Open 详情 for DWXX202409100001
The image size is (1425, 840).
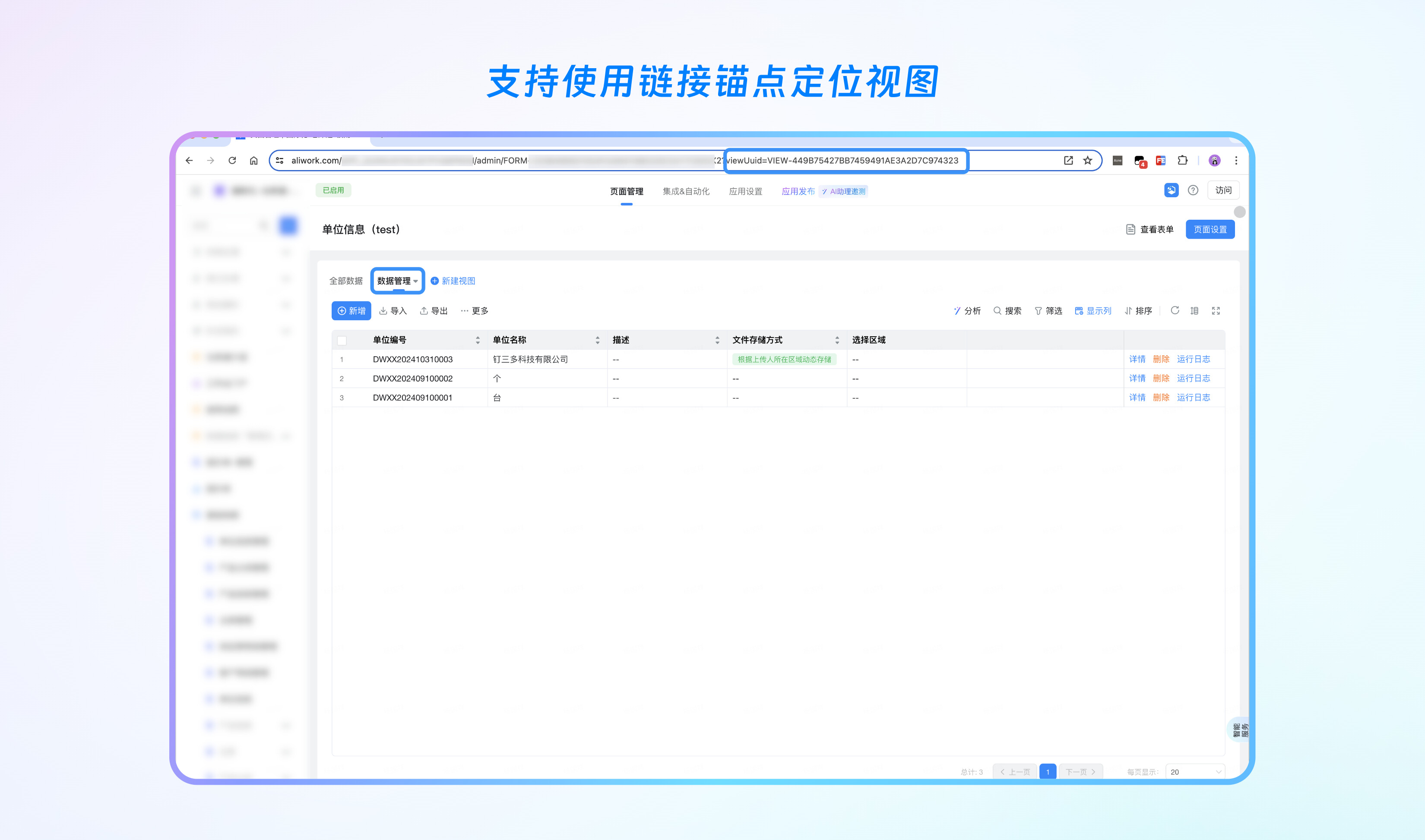click(x=1137, y=398)
